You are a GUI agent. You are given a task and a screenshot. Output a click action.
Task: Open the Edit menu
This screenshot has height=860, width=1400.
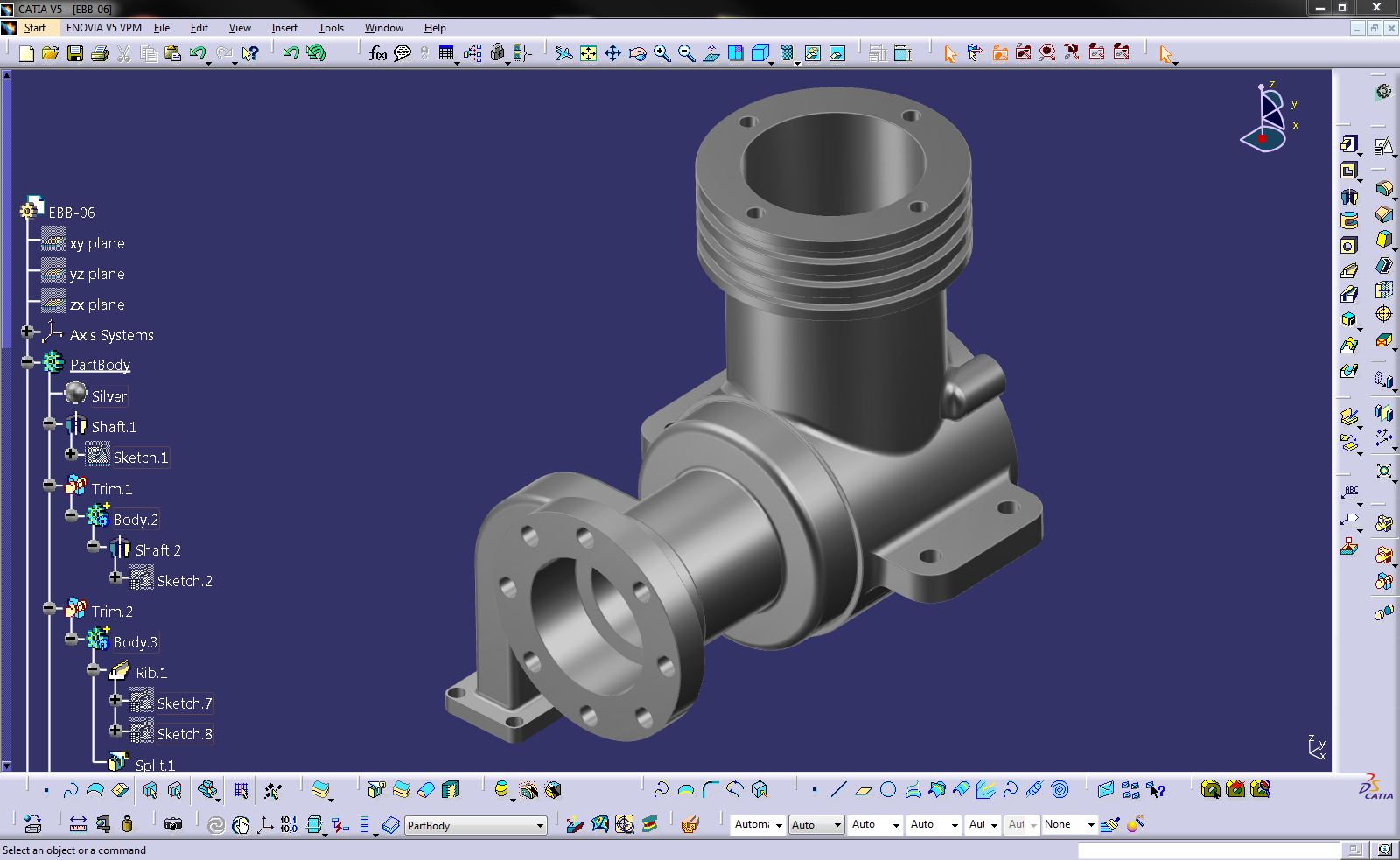click(199, 28)
